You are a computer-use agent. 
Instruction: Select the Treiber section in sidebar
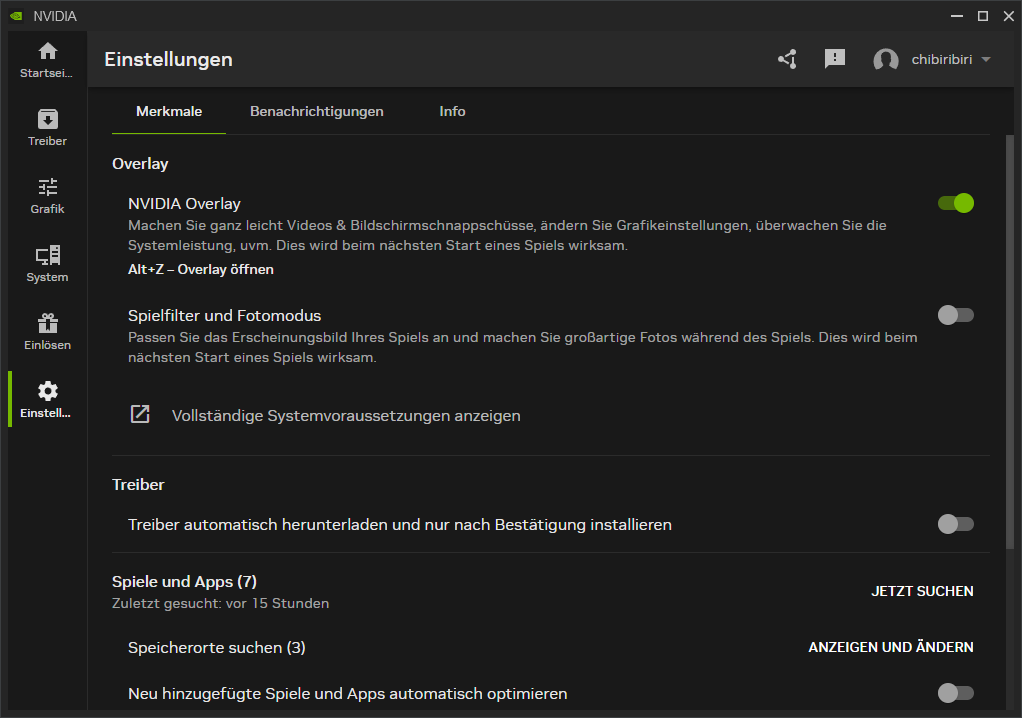point(47,126)
